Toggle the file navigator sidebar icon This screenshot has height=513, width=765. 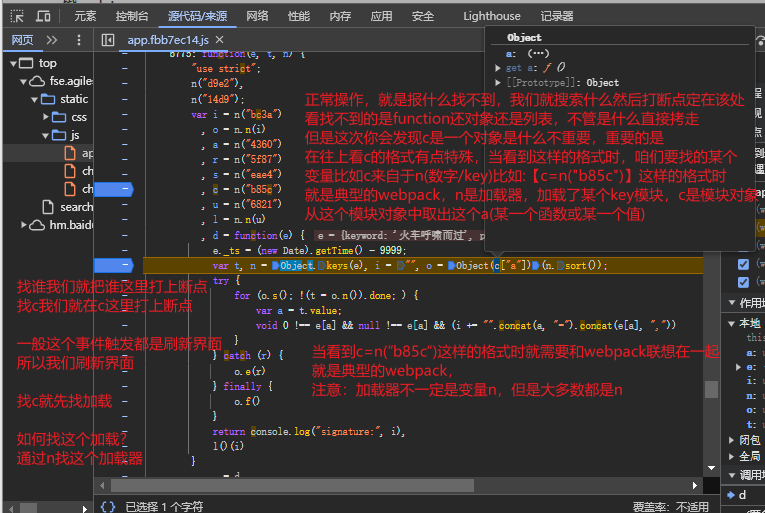click(x=108, y=40)
